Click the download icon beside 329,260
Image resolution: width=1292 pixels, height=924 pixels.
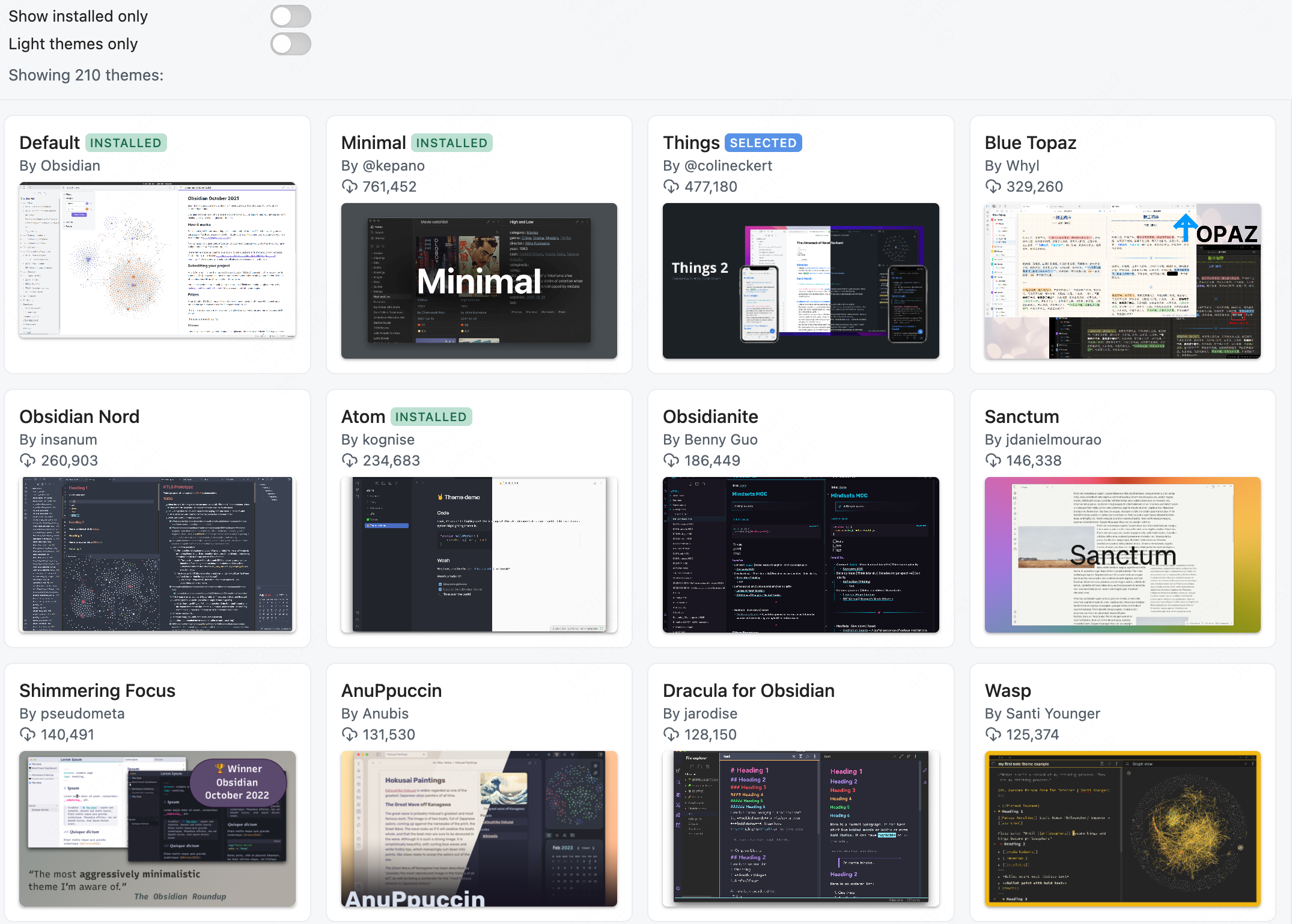click(993, 187)
